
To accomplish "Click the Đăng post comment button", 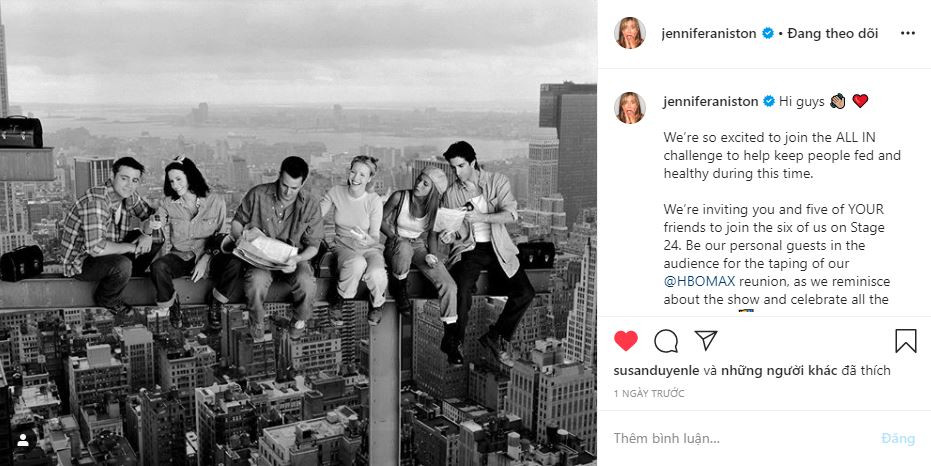I will [x=898, y=439].
